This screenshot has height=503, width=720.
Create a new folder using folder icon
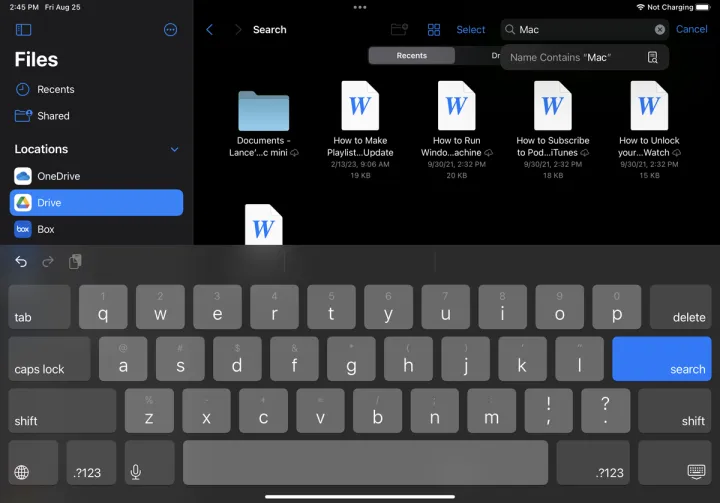coord(399,30)
